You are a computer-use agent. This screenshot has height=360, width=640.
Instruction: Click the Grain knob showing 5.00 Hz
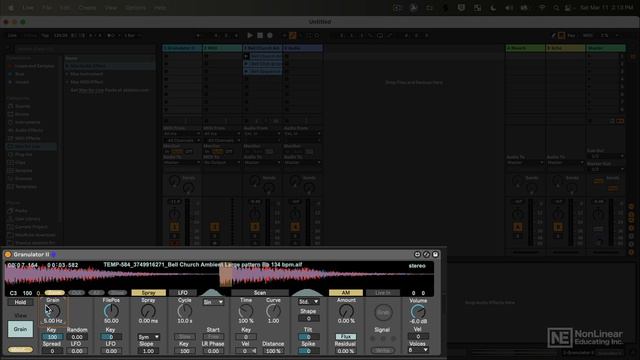coord(53,311)
